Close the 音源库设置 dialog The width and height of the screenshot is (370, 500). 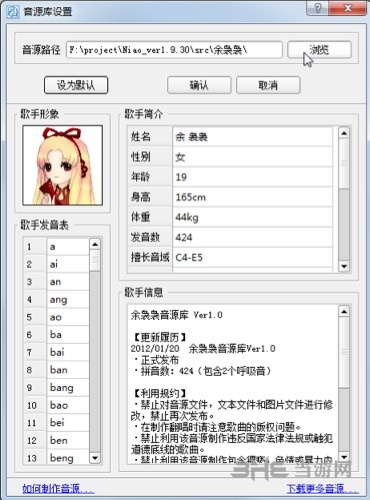click(x=347, y=8)
